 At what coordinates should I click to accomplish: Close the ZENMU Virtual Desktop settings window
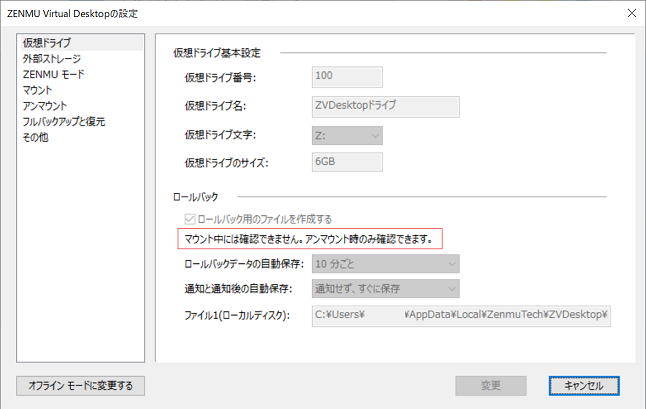[x=629, y=13]
